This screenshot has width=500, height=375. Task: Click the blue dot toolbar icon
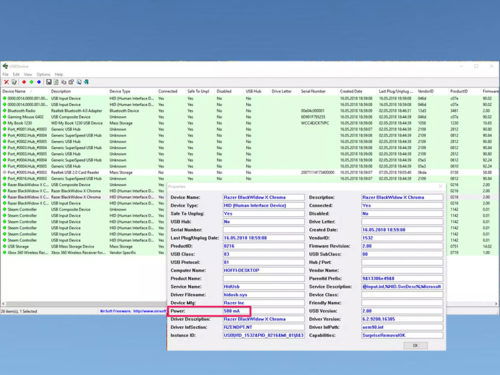pos(39,82)
